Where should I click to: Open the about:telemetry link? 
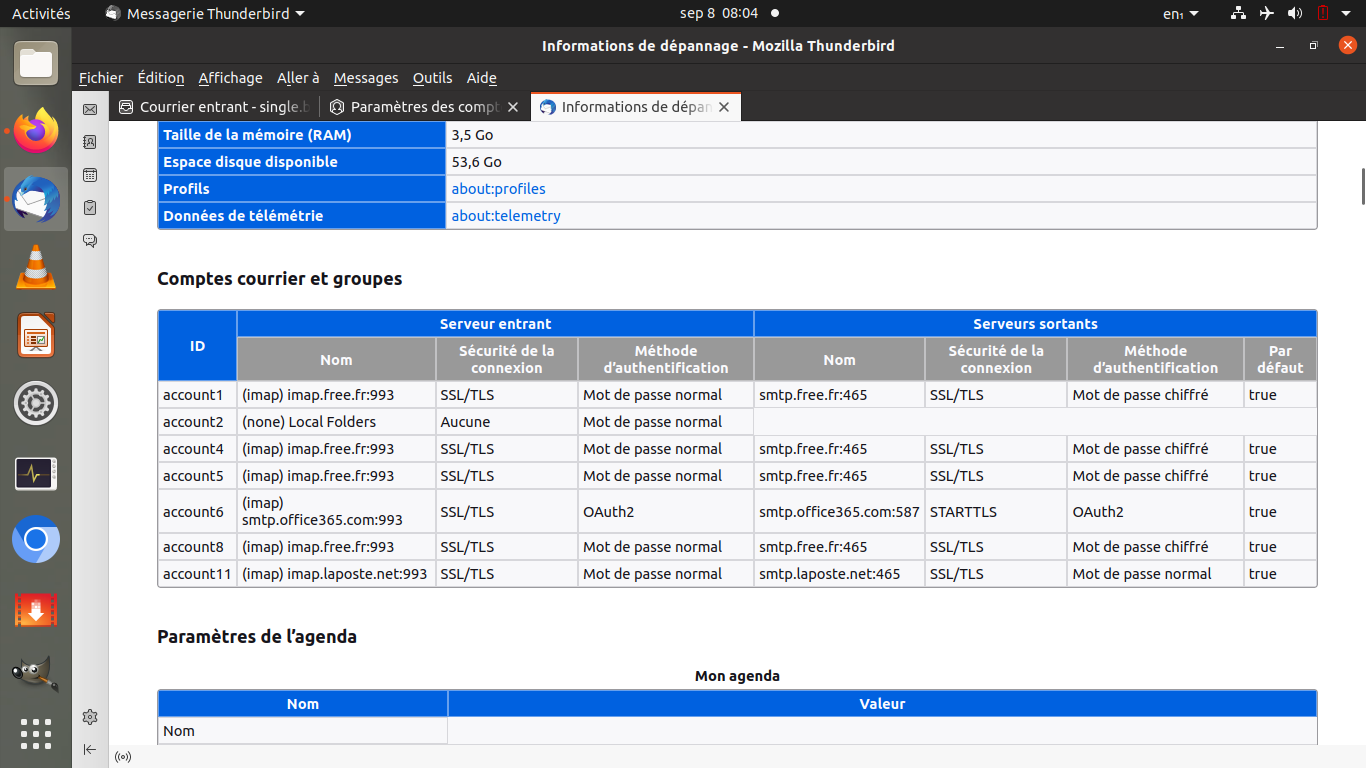click(x=506, y=216)
